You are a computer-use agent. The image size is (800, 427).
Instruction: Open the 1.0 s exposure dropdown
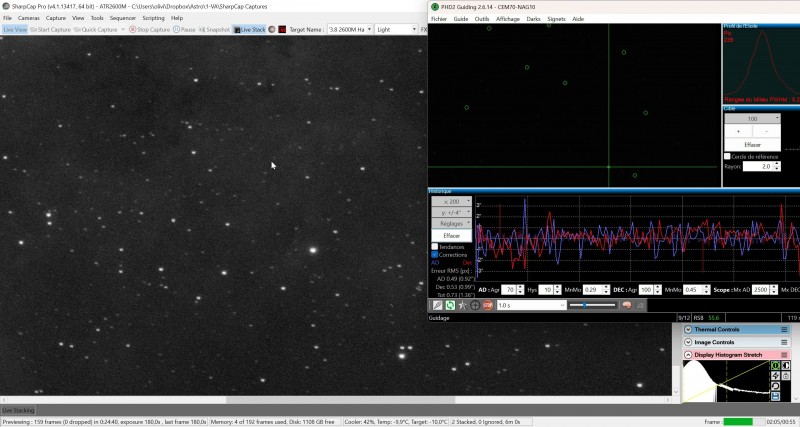(532, 305)
